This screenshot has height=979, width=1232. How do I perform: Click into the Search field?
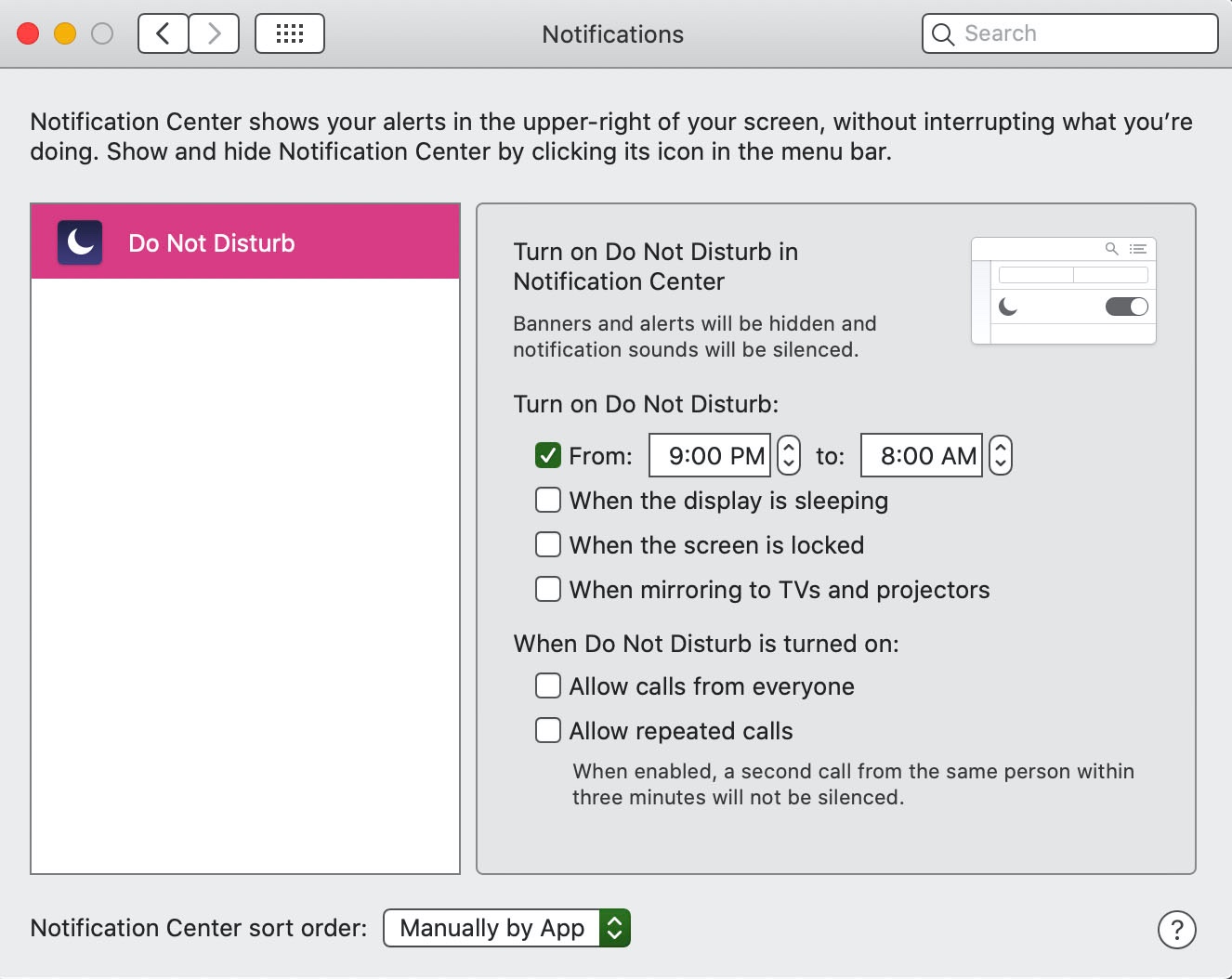[1070, 33]
